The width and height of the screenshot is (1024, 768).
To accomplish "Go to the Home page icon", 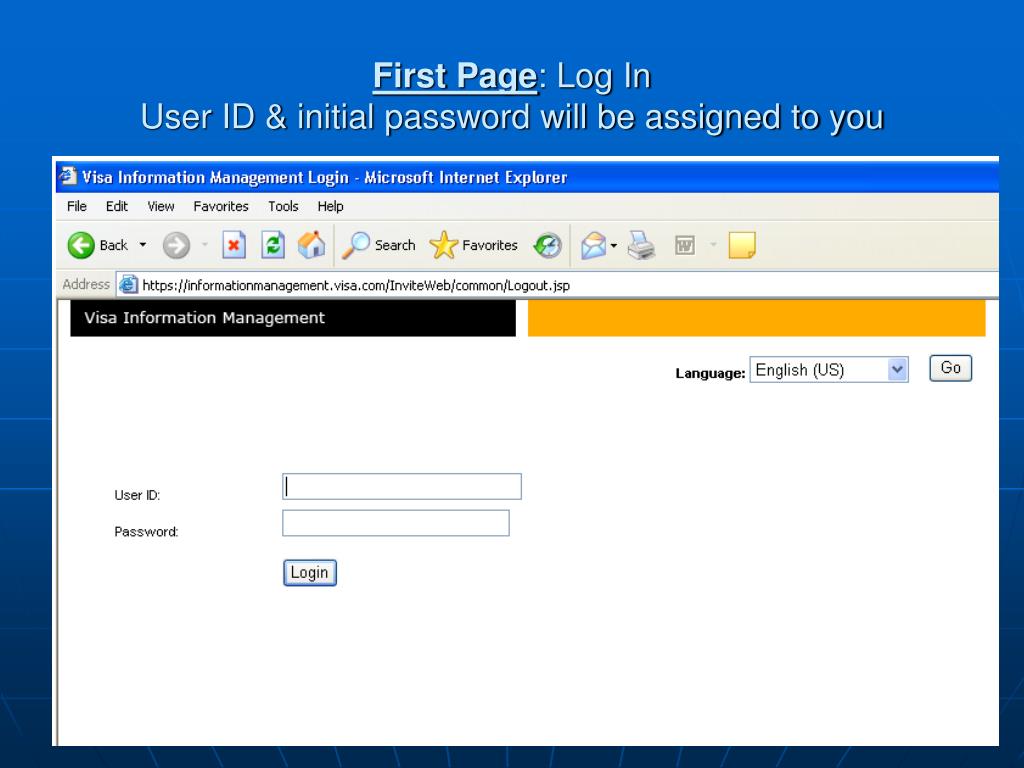I will pyautogui.click(x=312, y=246).
